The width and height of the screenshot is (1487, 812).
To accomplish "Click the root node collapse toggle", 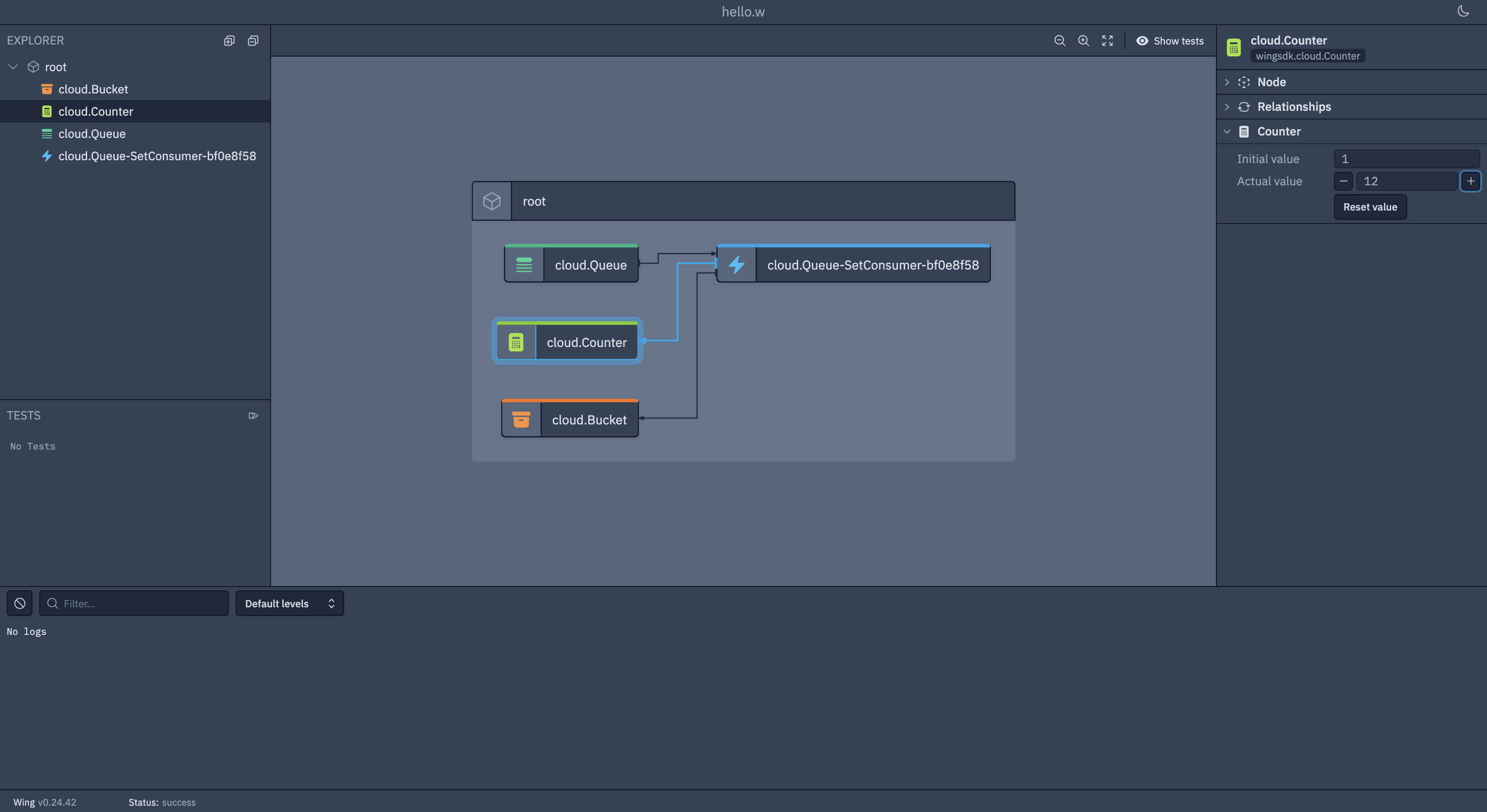I will coord(12,67).
